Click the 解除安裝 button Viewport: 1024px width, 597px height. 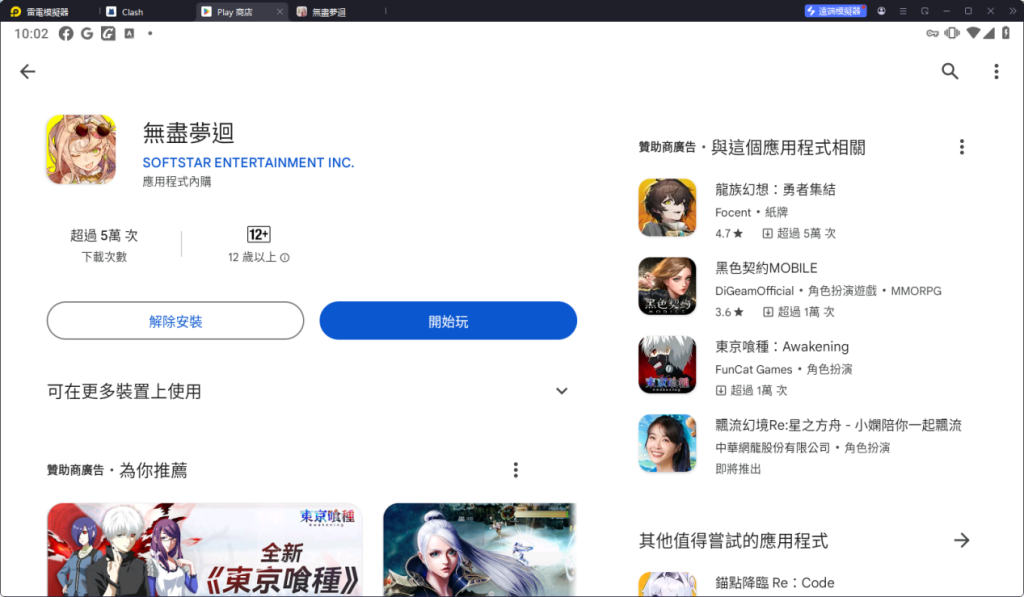coord(175,321)
